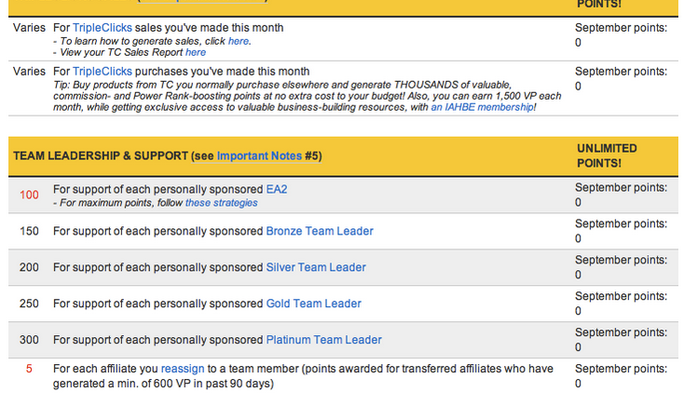Open the 'an IAHBE membership' link
The height and width of the screenshot is (420, 683).
482,107
